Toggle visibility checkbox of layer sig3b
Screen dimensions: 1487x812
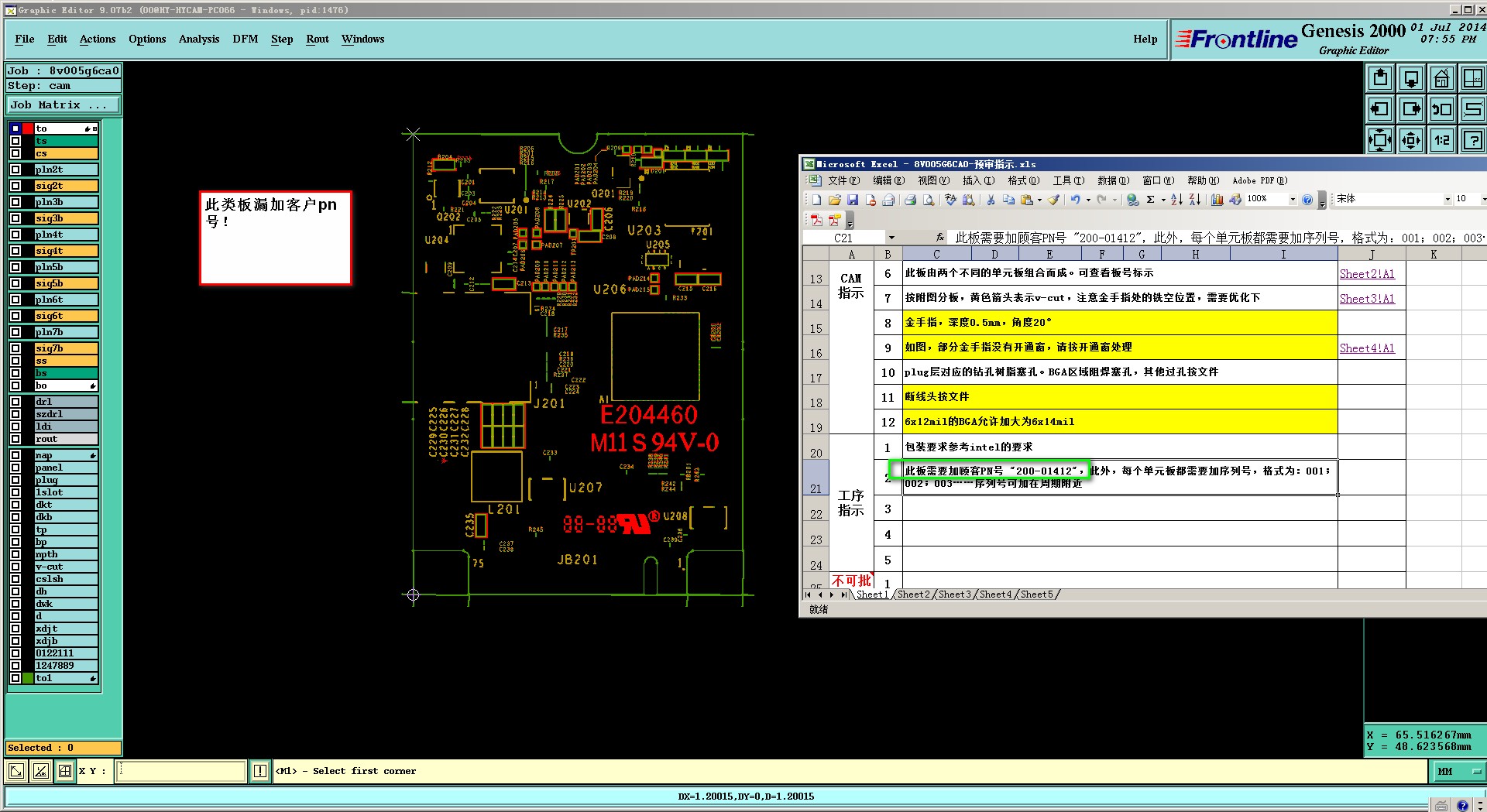point(15,218)
